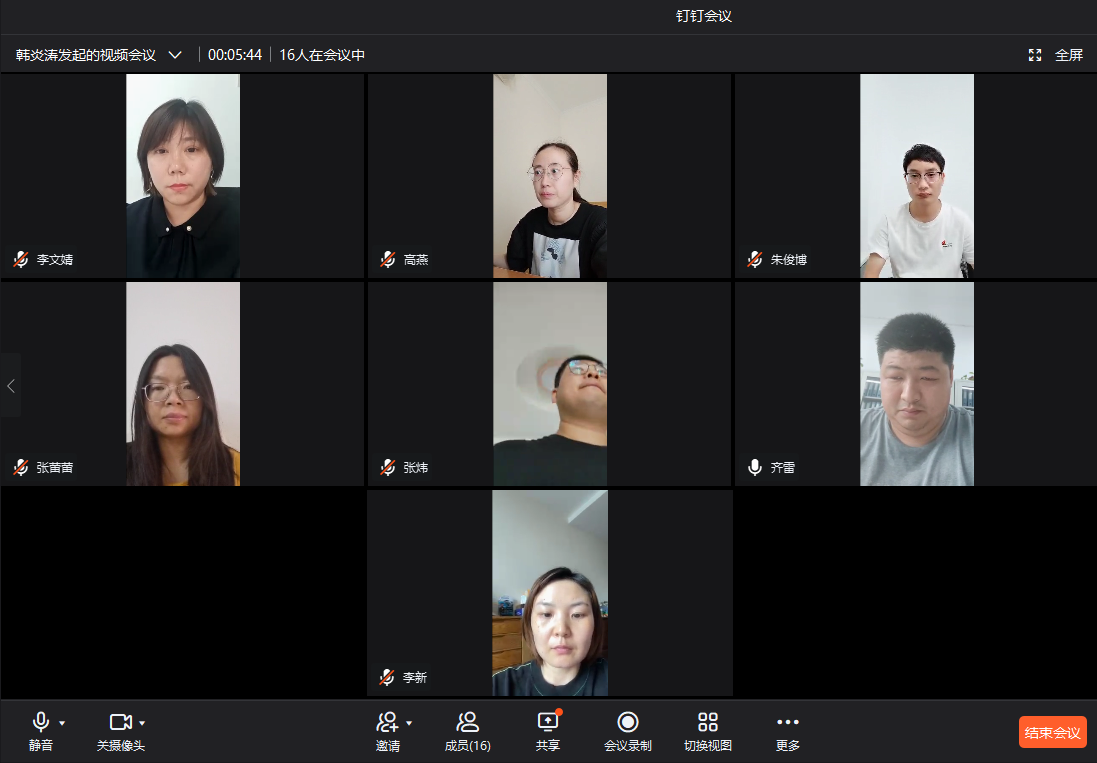Expand the microphone options arrow beside 静音
This screenshot has width=1097, height=763.
tap(62, 723)
